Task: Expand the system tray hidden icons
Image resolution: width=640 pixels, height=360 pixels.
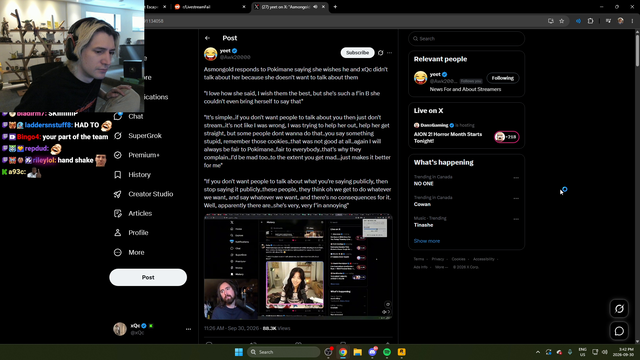Action: 538,352
